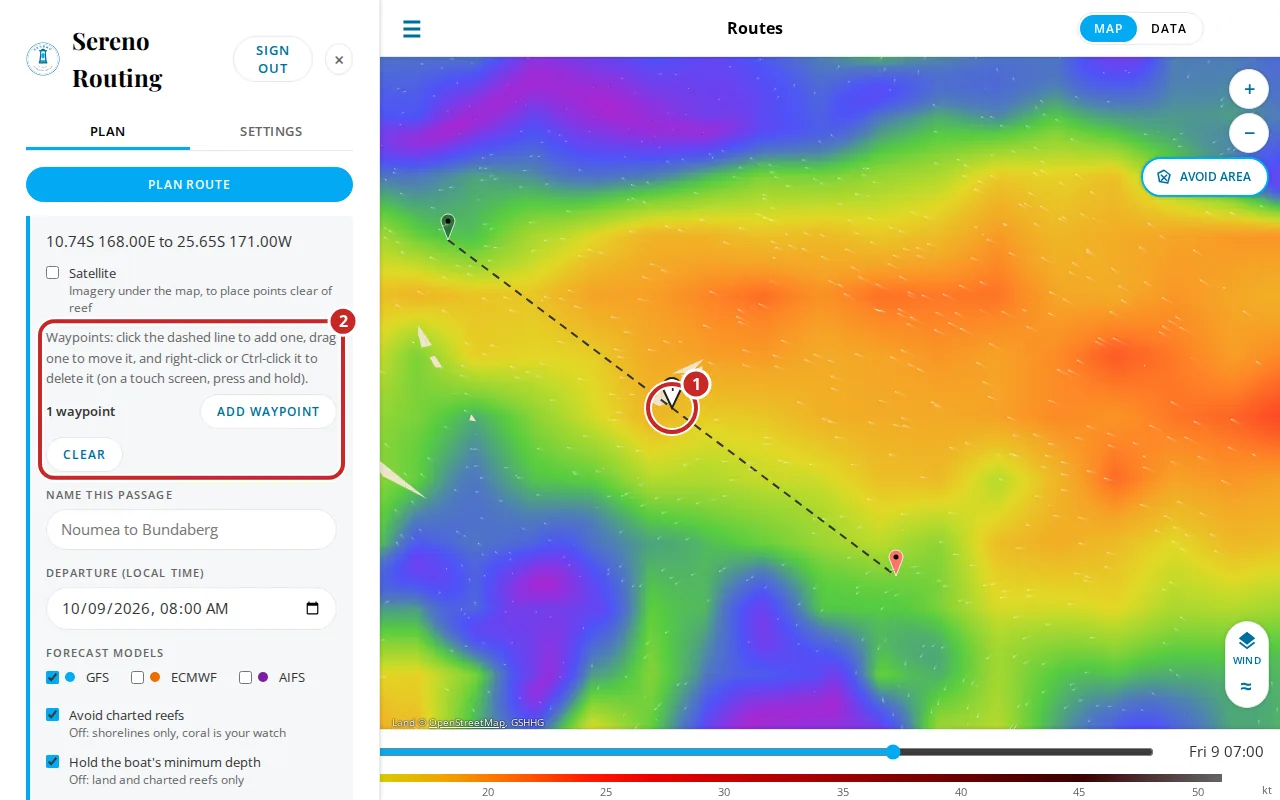This screenshot has height=800, width=1280.
Task: Click the departure date value 10/09/2026, 08:00 AM
Action: (x=145, y=608)
